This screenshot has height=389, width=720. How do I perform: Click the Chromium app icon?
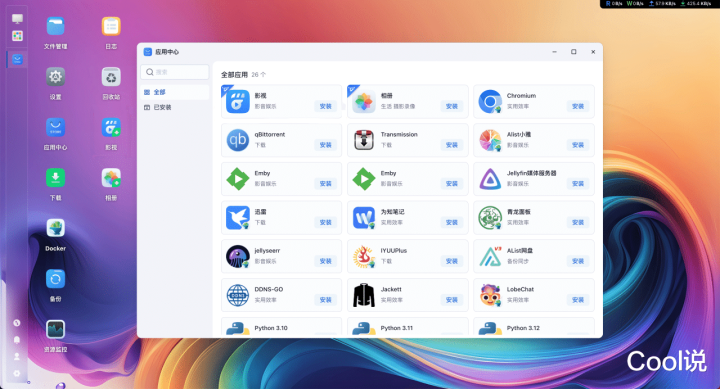pyautogui.click(x=490, y=101)
